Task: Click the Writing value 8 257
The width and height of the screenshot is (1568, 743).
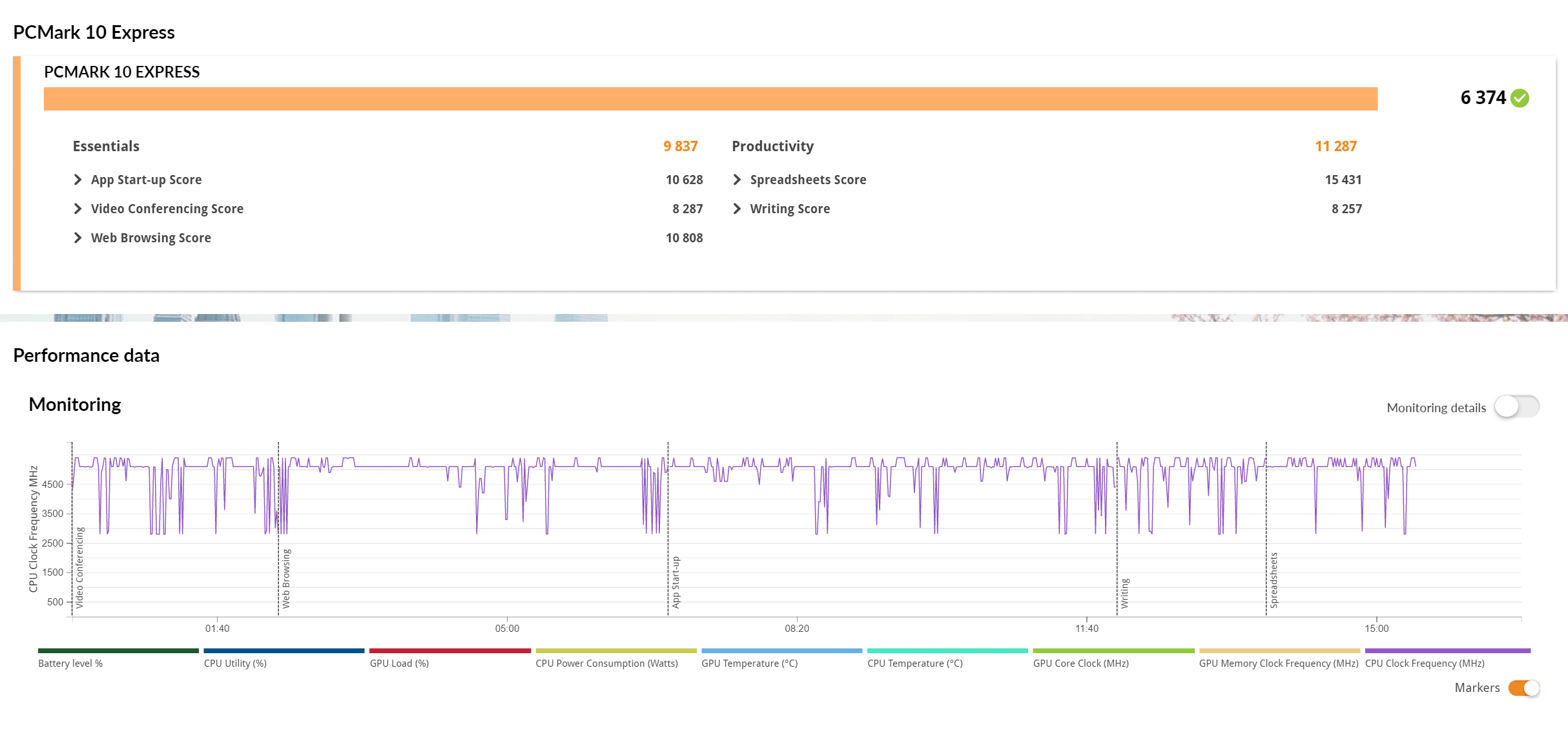Action: 1346,209
